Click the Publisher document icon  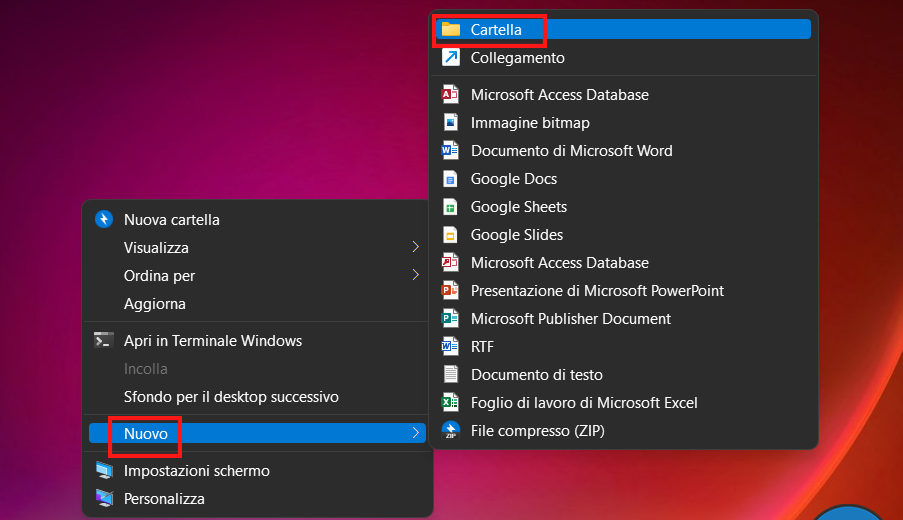click(x=451, y=319)
